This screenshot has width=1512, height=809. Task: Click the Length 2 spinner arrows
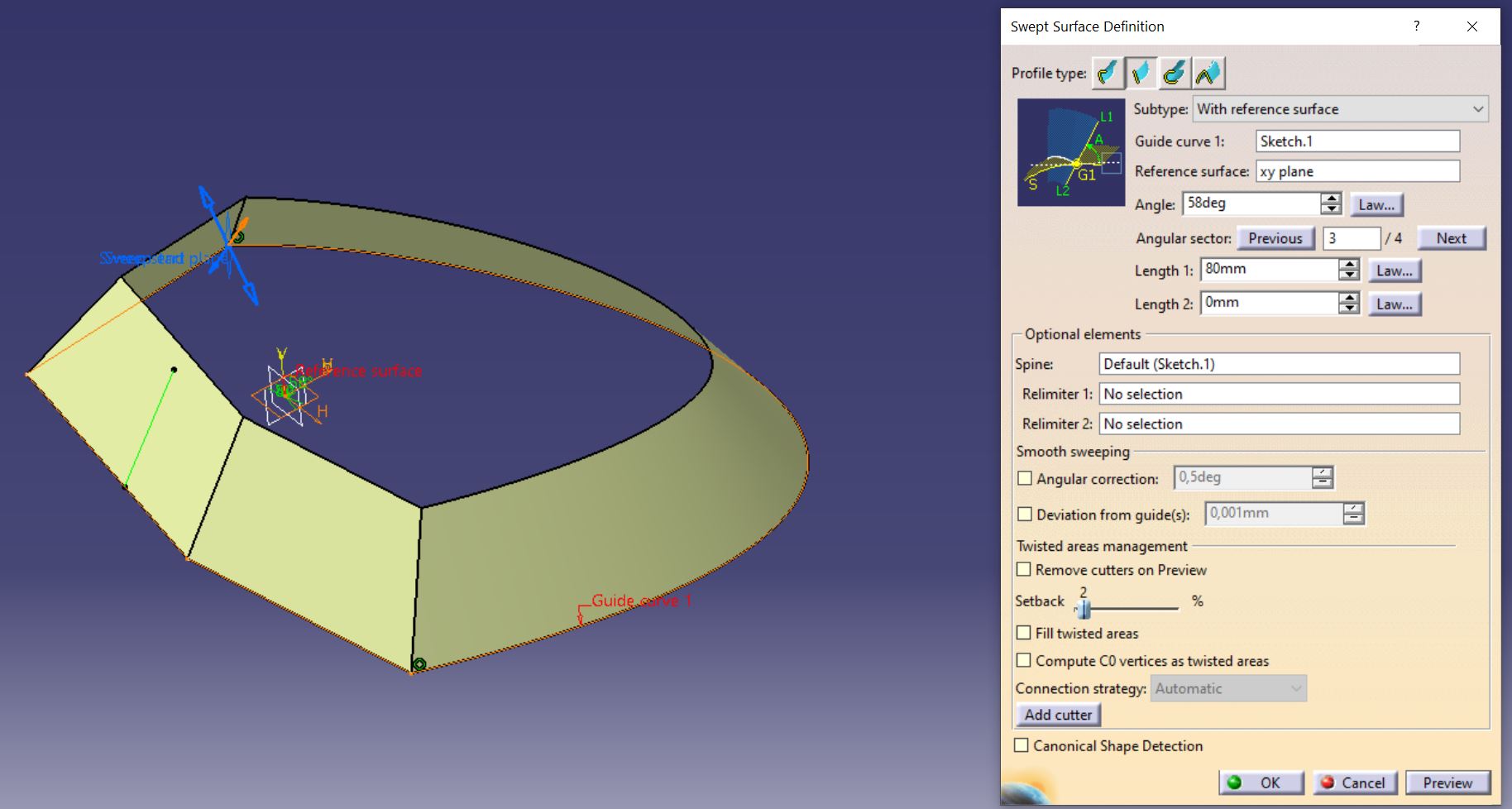pyautogui.click(x=1349, y=304)
